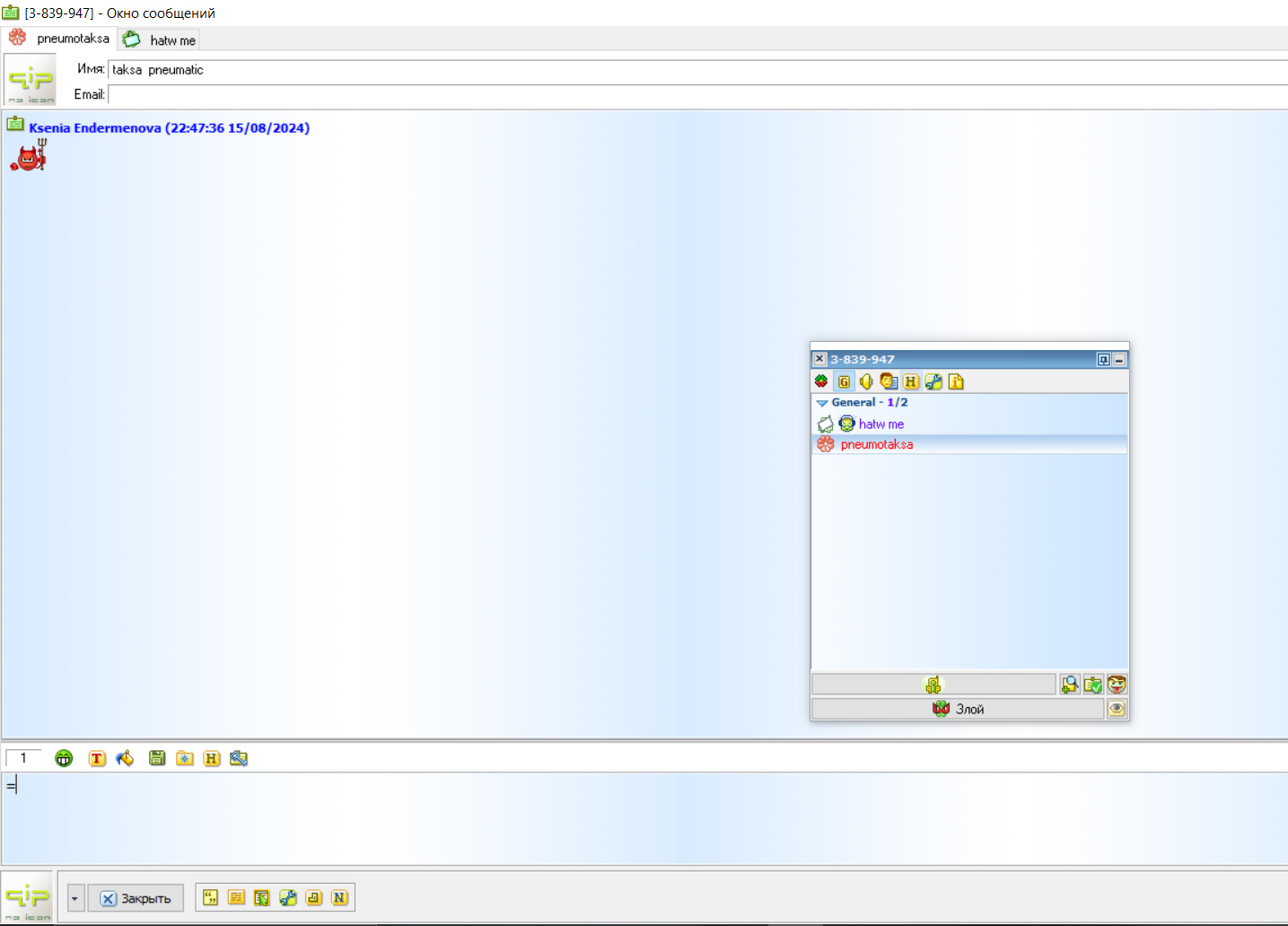Click the headphones avatar icon of hatw me
Viewport: 1288px width, 926px height.
tap(846, 424)
